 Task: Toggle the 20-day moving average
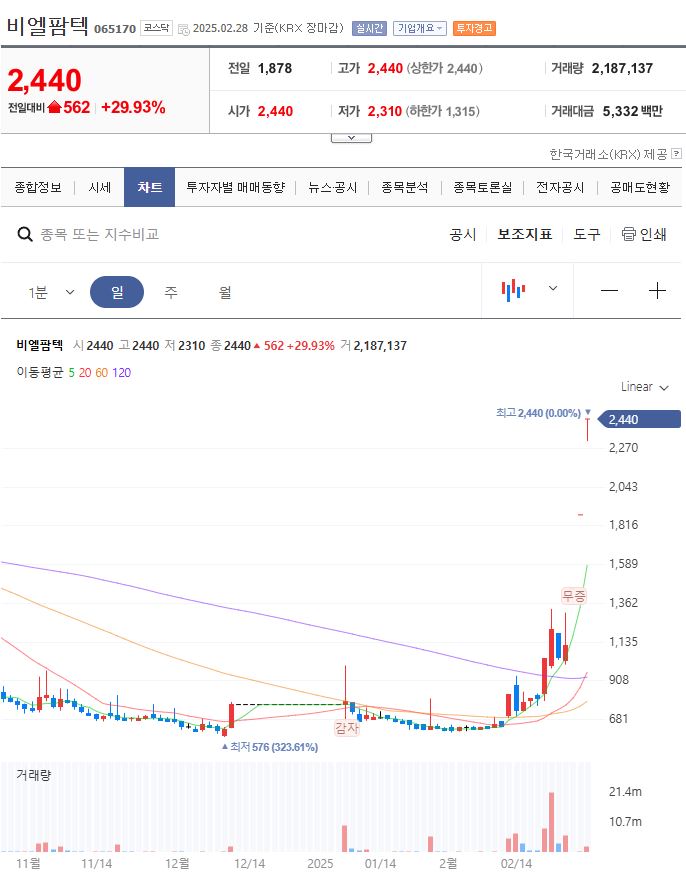[85, 373]
